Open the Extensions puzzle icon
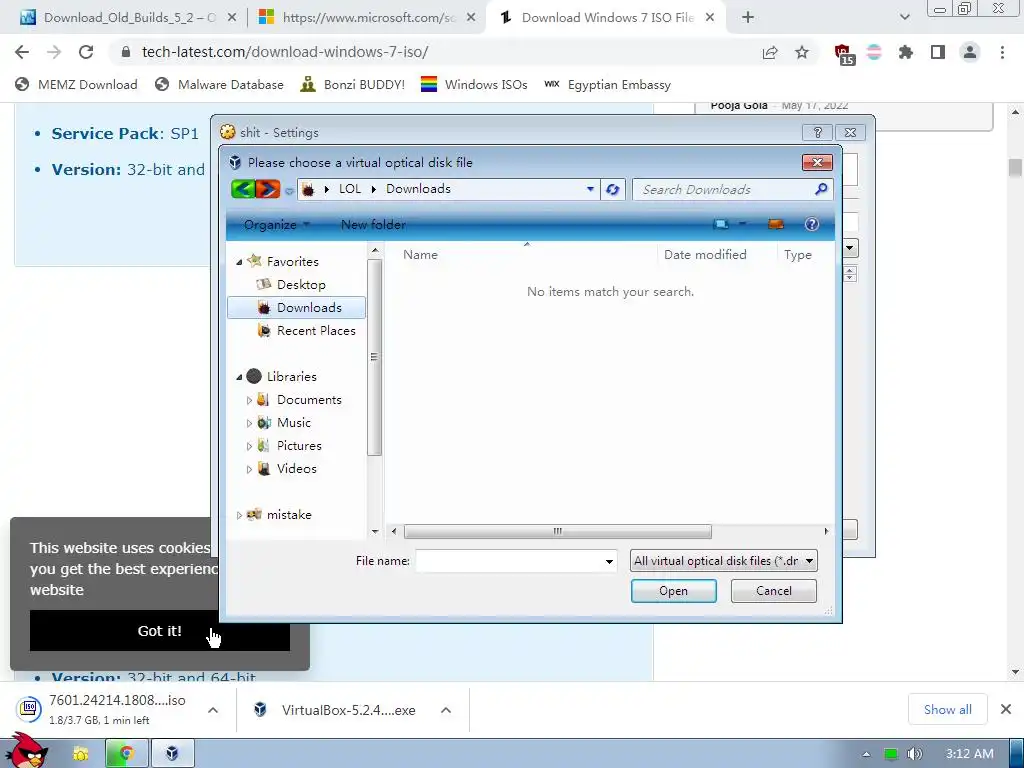Image resolution: width=1024 pixels, height=768 pixels. pyautogui.click(x=906, y=52)
